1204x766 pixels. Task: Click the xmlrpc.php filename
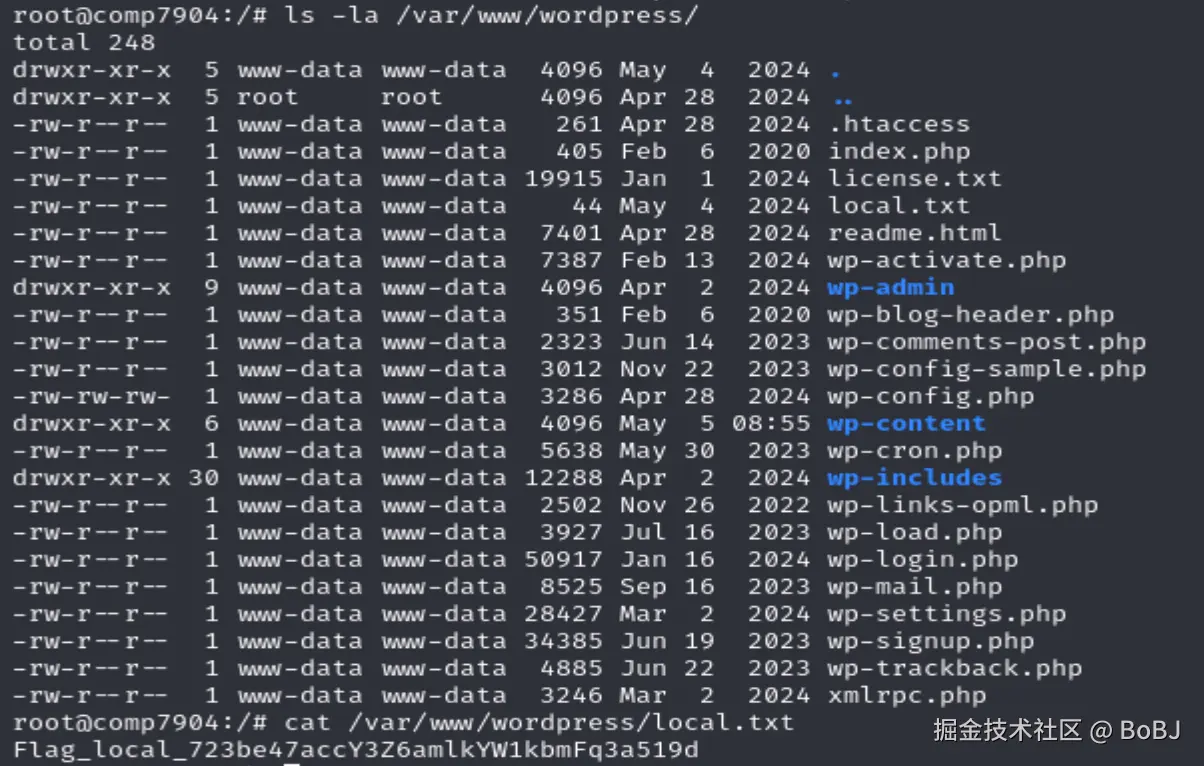click(906, 696)
